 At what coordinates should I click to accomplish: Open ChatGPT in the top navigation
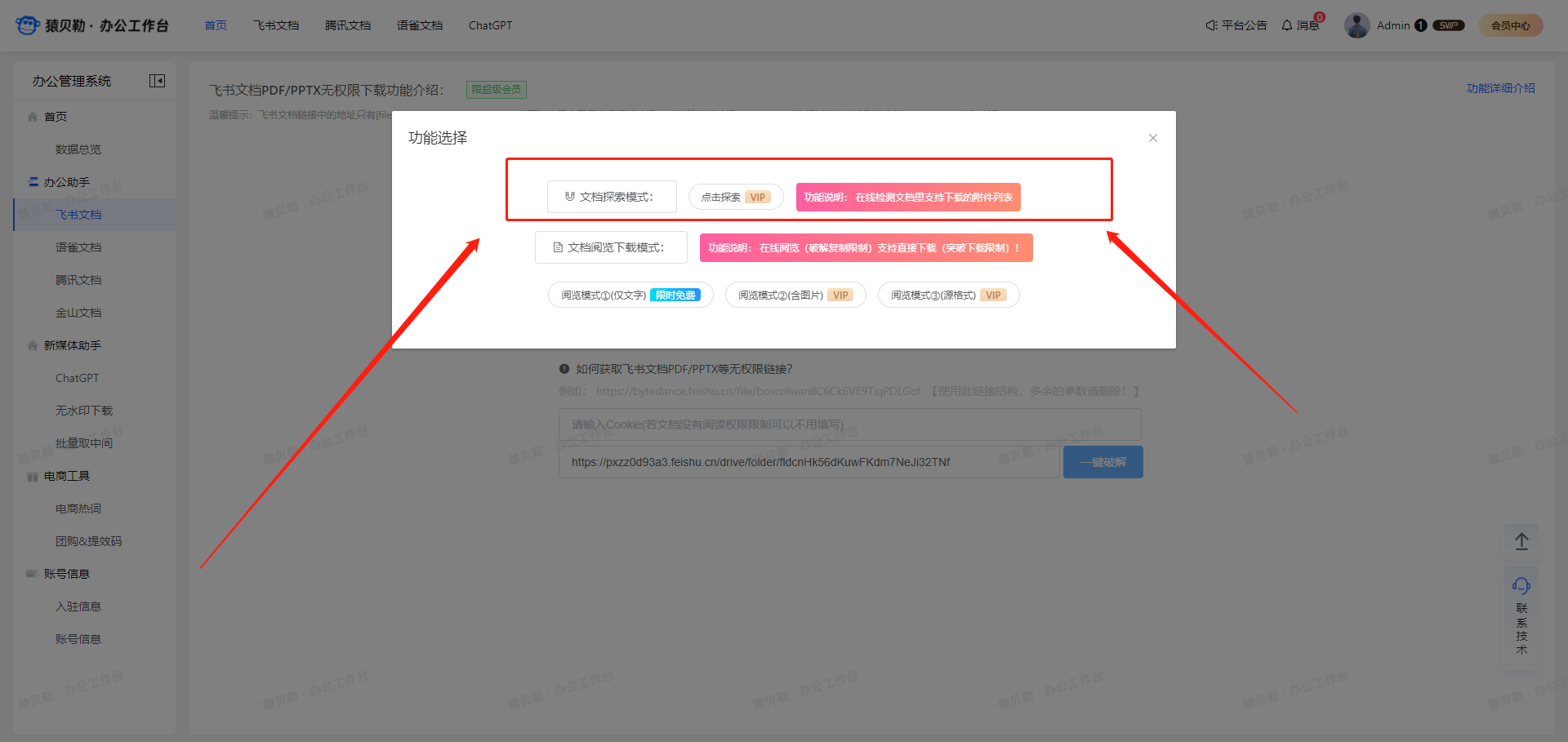[x=490, y=25]
